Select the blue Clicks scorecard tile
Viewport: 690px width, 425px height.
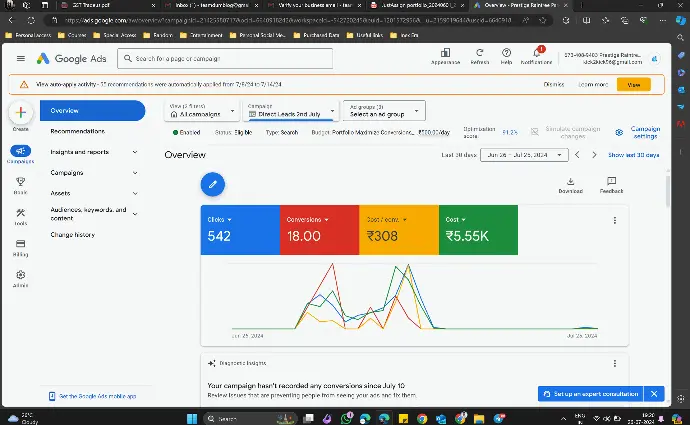(x=240, y=230)
